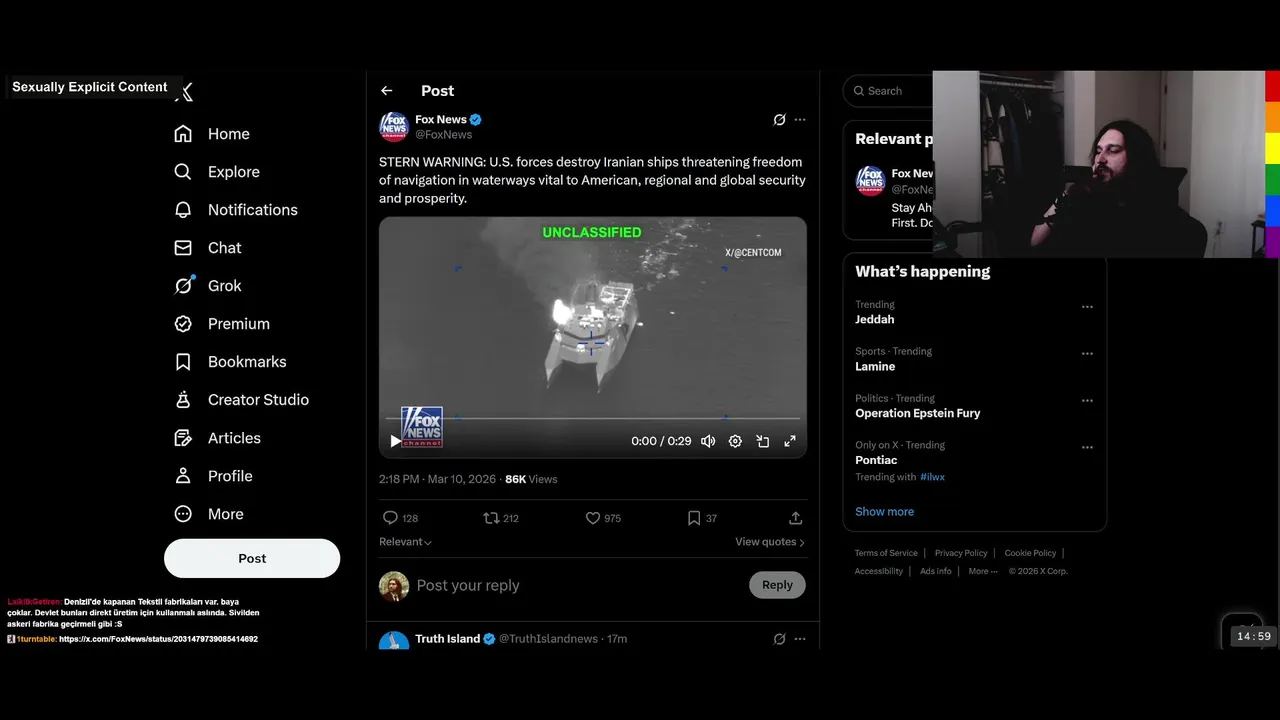Screen dimensions: 1280x720
Task: Click the Grok slash icon
Action: [183, 286]
